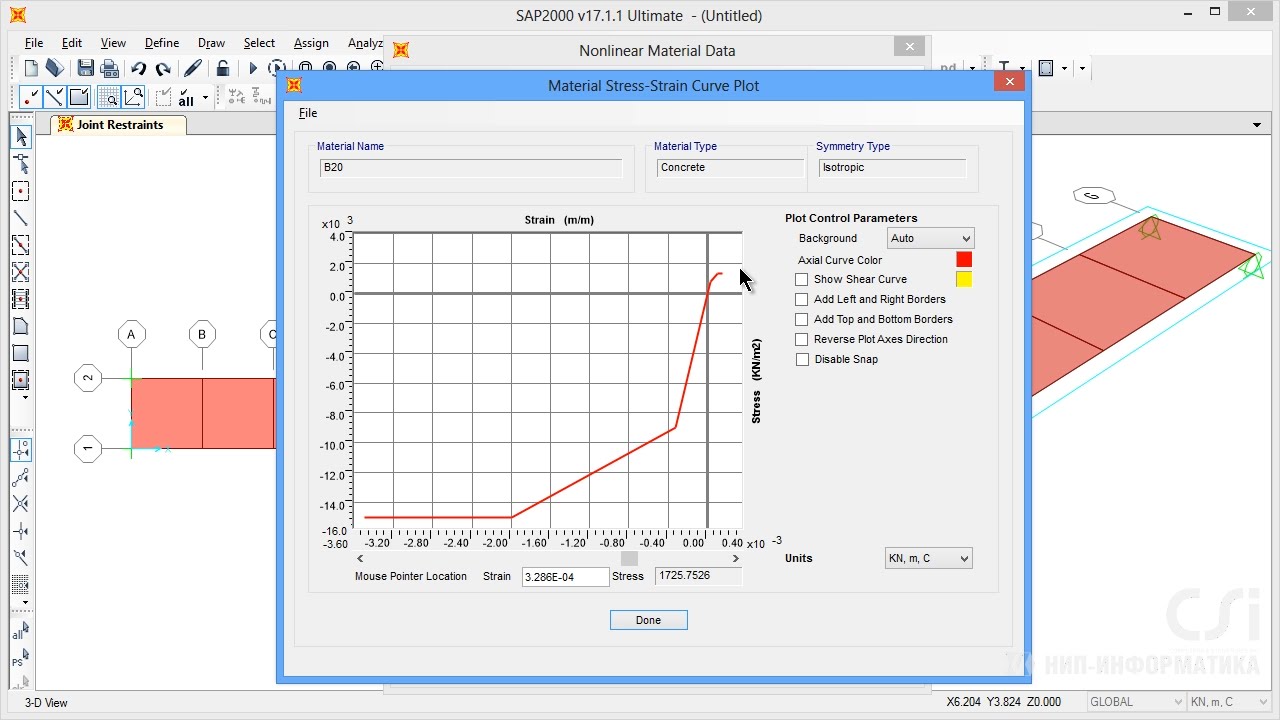
Task: Click the pencil refresh window icon
Action: pos(193,68)
